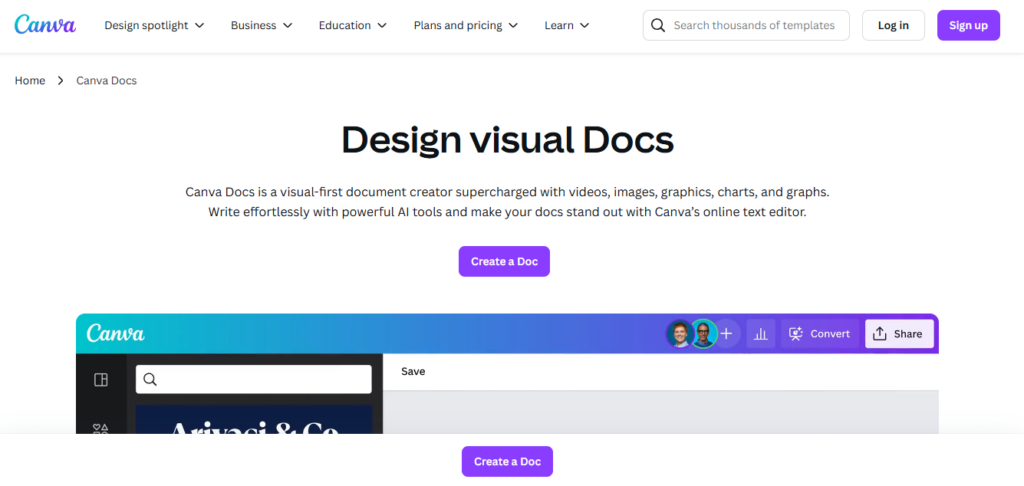Expand the Learn dropdown menu
Image resolution: width=1024 pixels, height=486 pixels.
coord(567,25)
